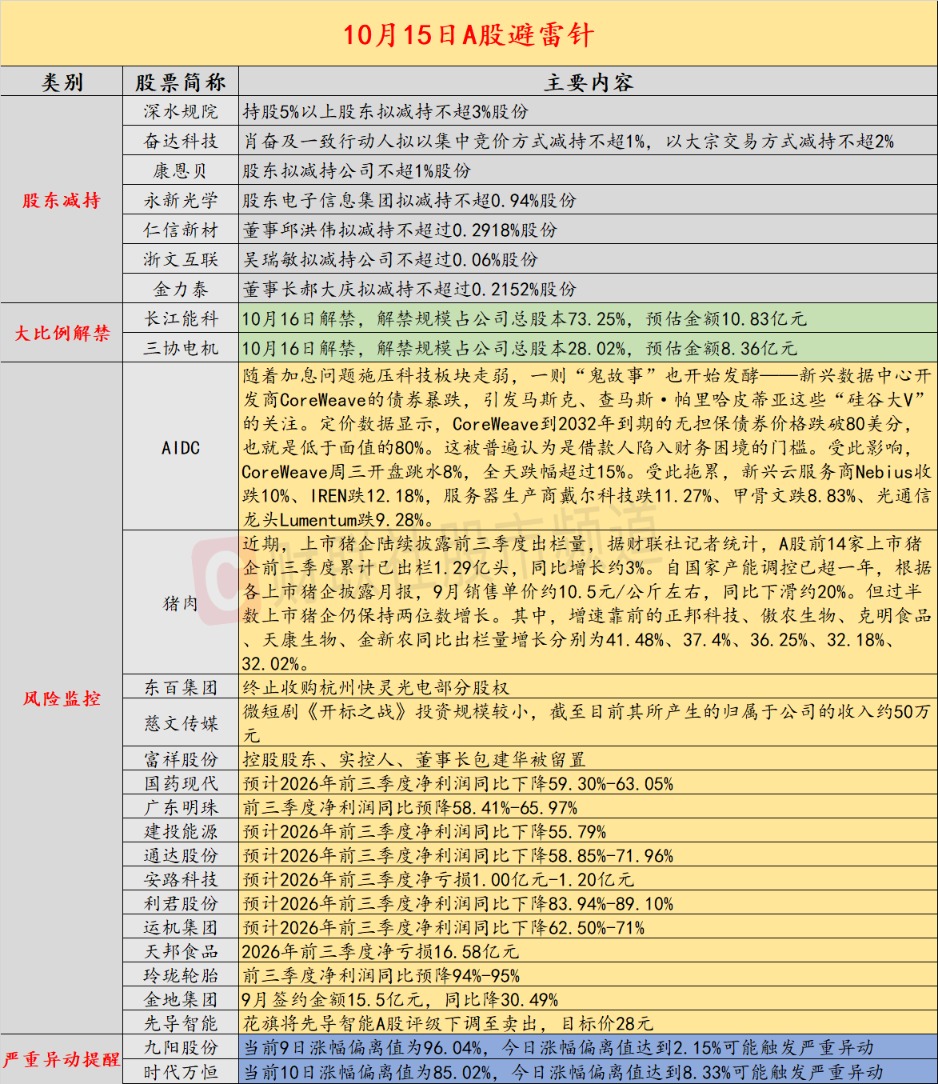Select stock name "玲珑轮胎"
Screen dimensions: 938x1084
pyautogui.click(x=180, y=975)
